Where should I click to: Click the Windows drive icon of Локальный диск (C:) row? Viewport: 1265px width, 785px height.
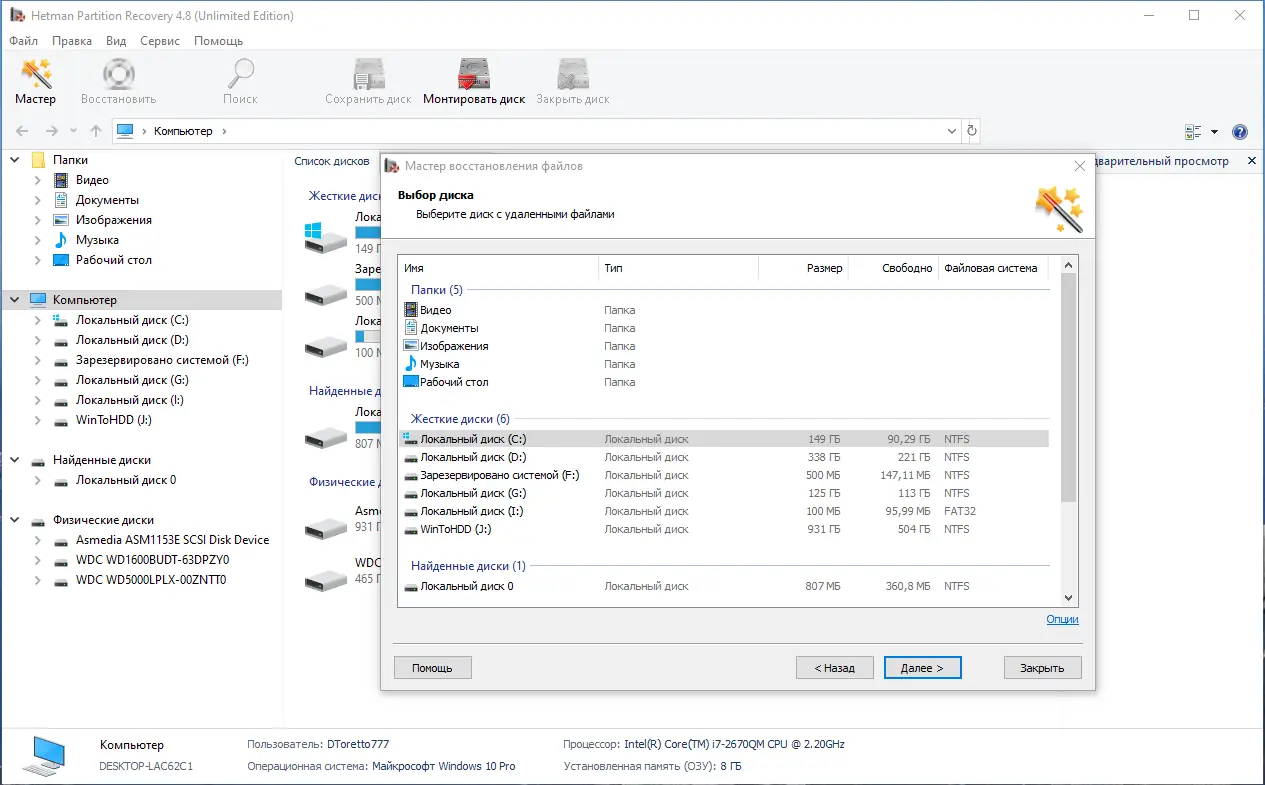(410, 439)
